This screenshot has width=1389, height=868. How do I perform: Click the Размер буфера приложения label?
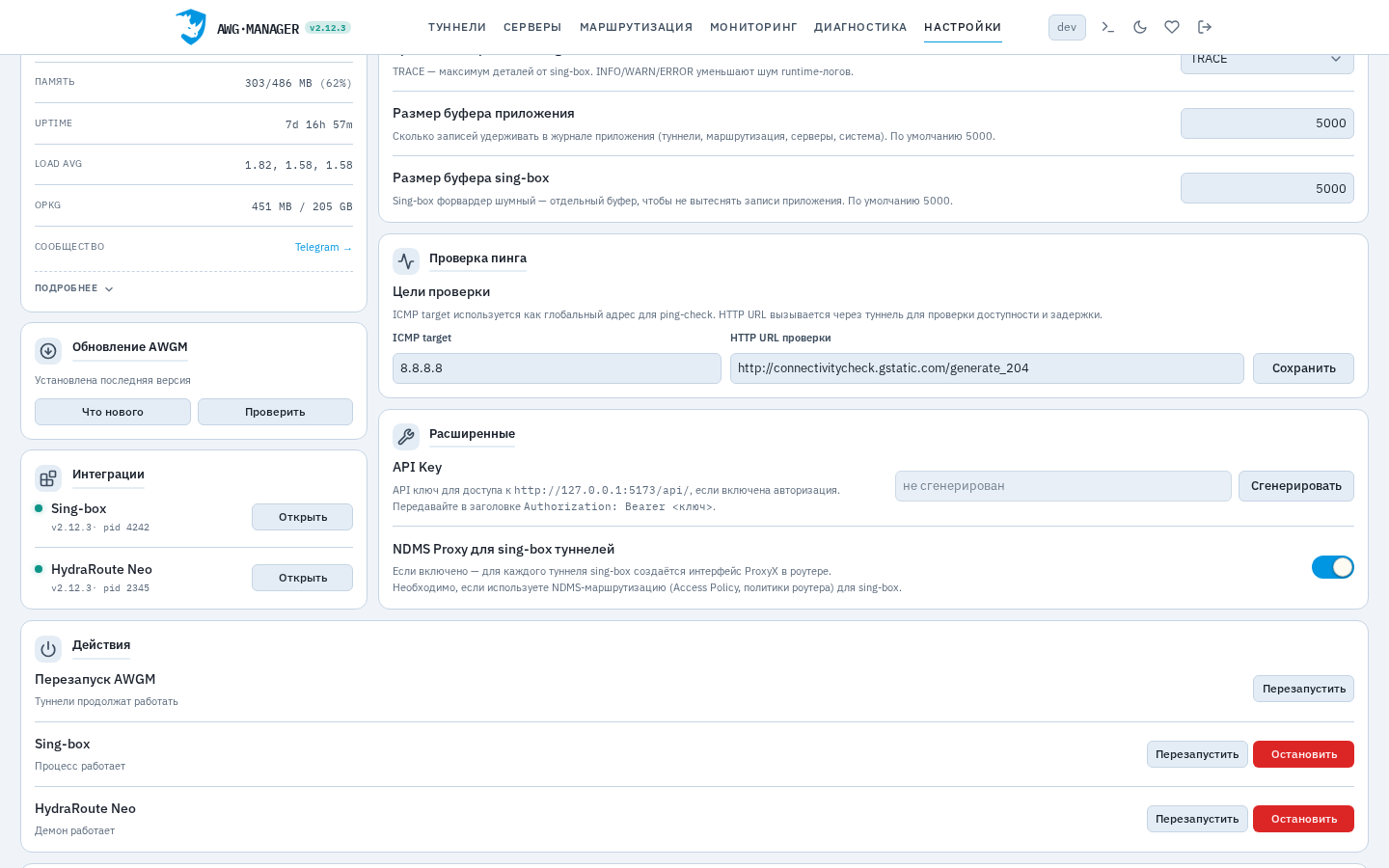(x=483, y=113)
